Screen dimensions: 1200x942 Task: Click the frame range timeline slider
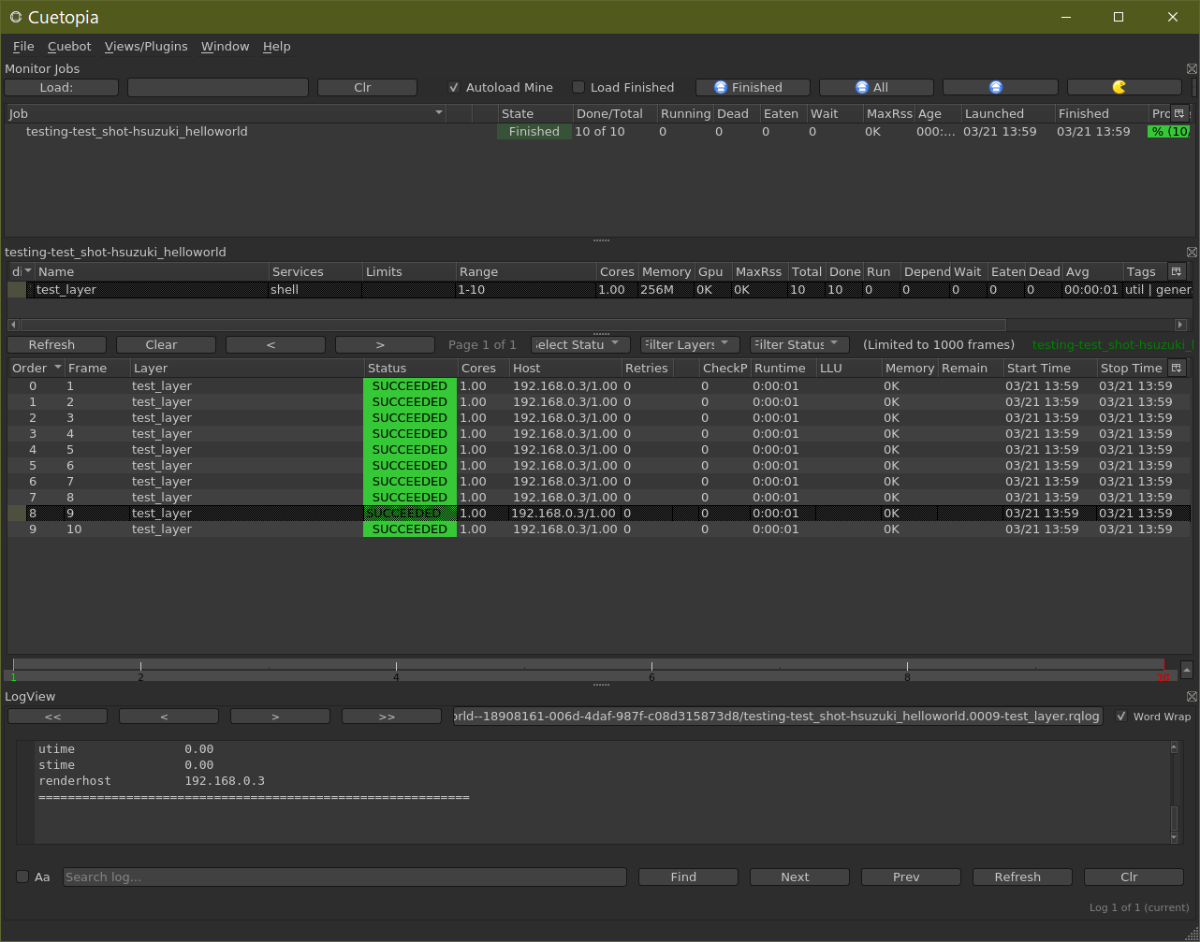click(588, 670)
